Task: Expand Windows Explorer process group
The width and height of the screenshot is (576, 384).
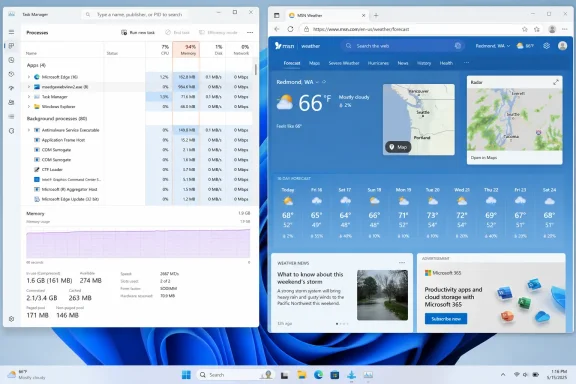Action: pyautogui.click(x=29, y=107)
